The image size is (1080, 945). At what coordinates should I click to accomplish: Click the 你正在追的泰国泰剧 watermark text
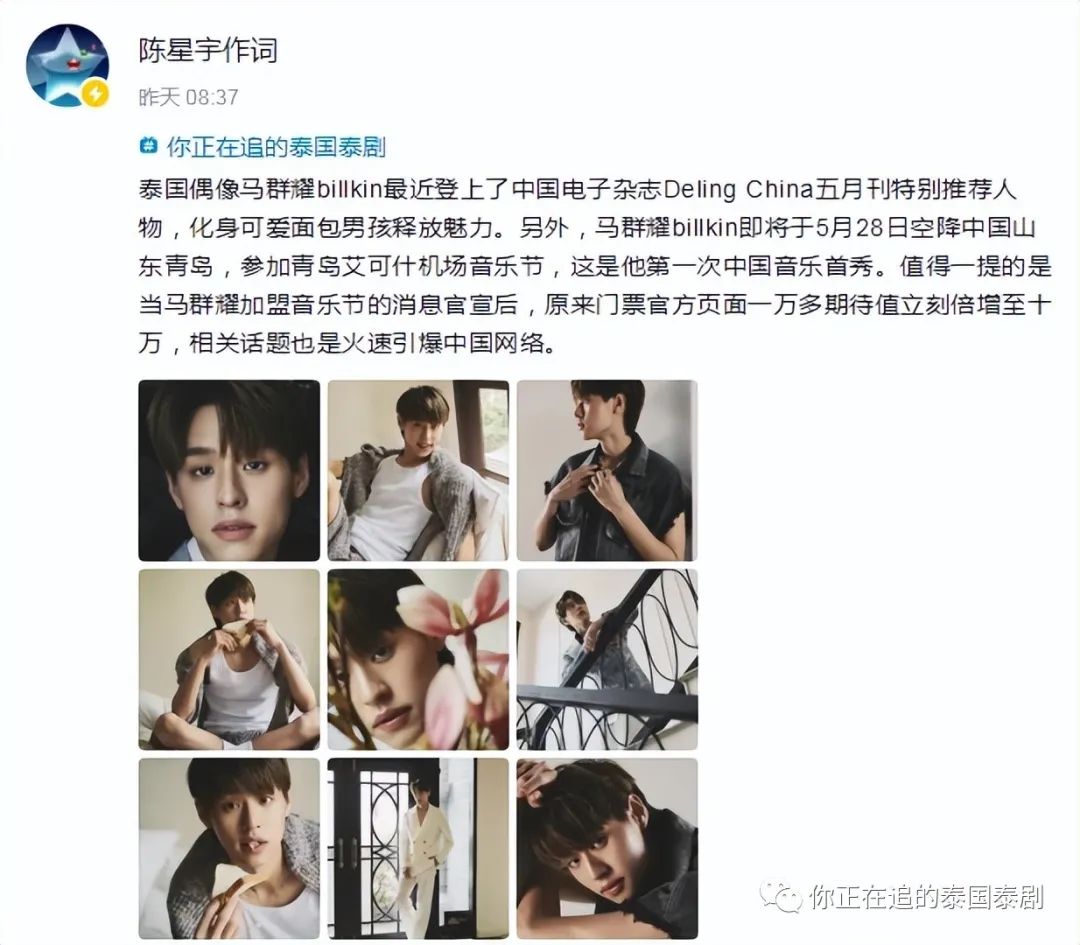(x=926, y=897)
